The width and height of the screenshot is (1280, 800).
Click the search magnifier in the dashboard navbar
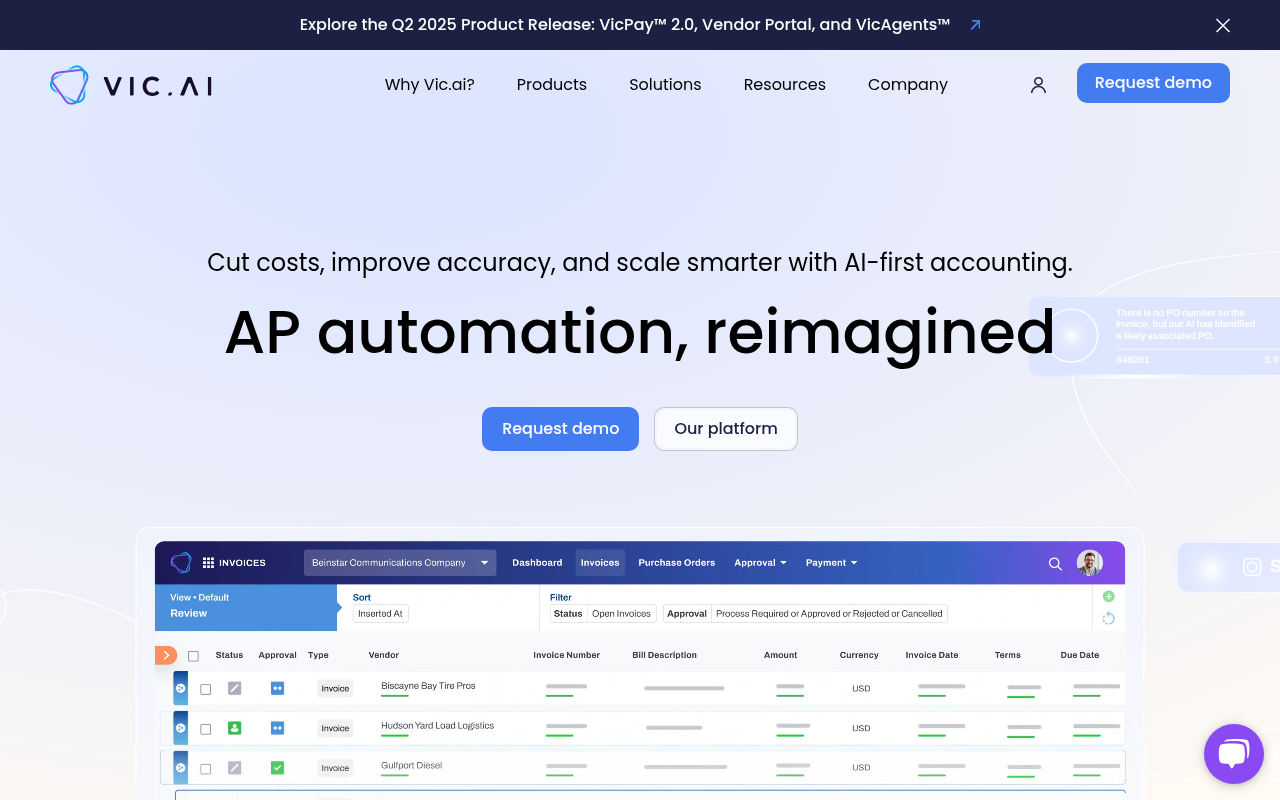(x=1055, y=563)
